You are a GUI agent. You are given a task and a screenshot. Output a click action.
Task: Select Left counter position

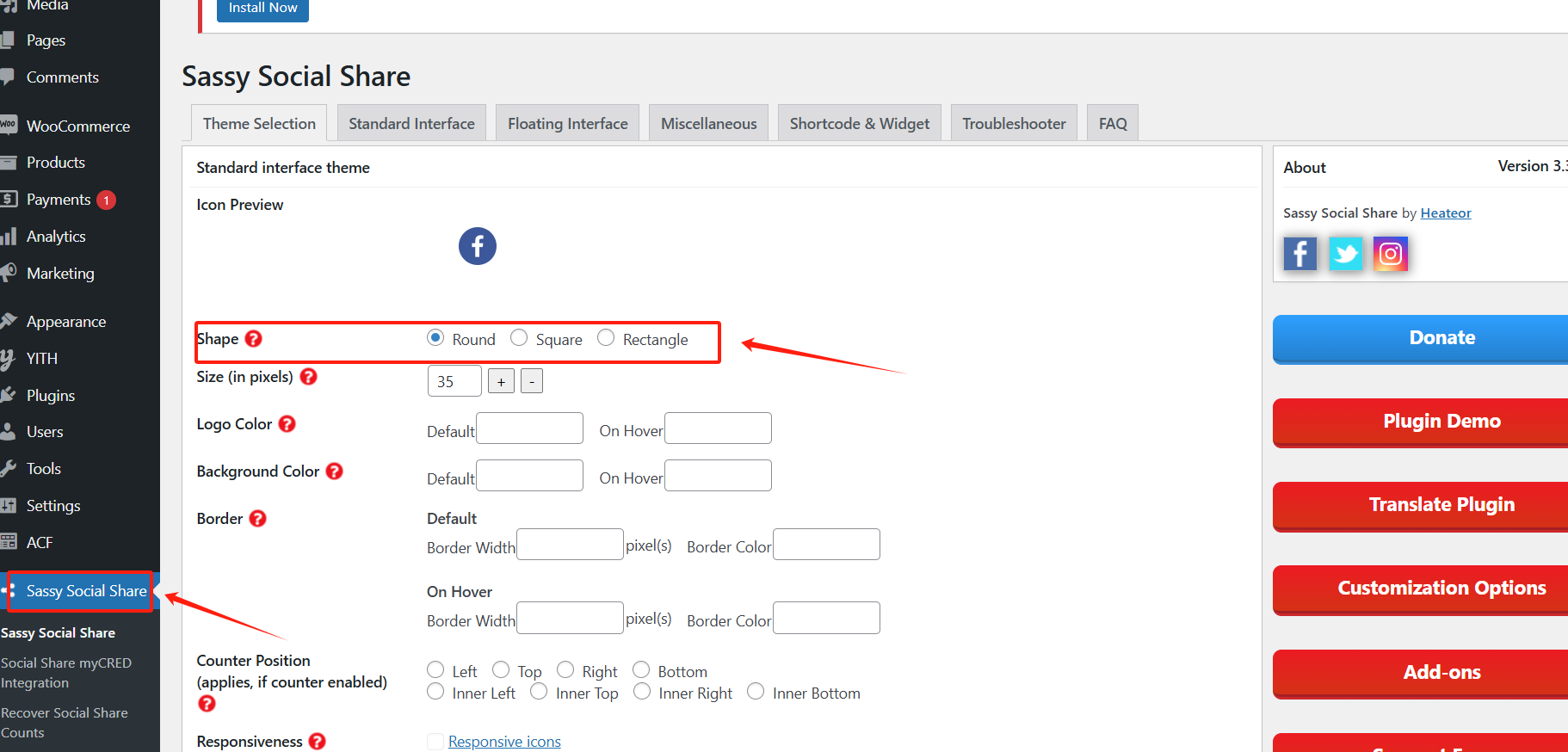click(x=435, y=670)
